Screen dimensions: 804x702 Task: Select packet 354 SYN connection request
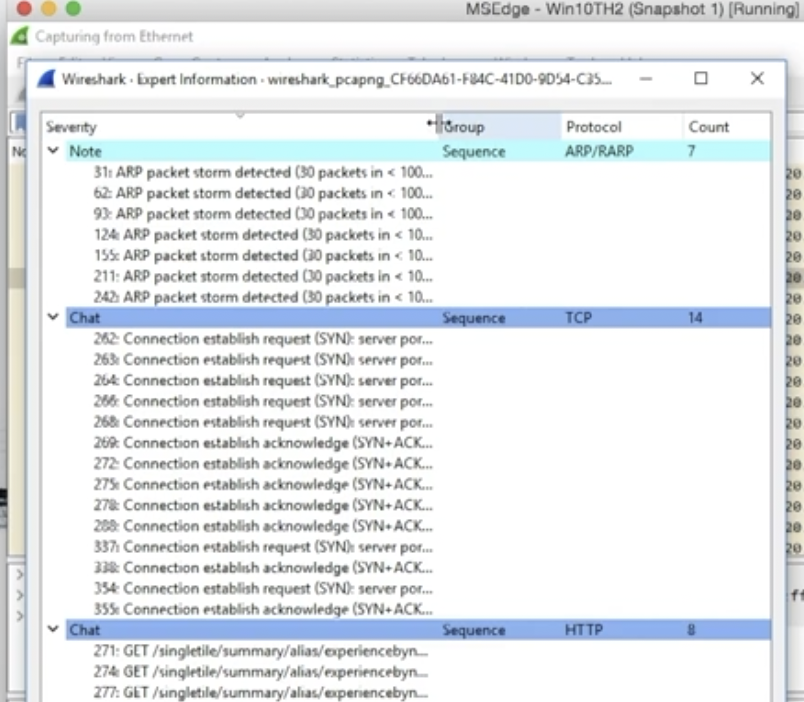[x=263, y=589]
